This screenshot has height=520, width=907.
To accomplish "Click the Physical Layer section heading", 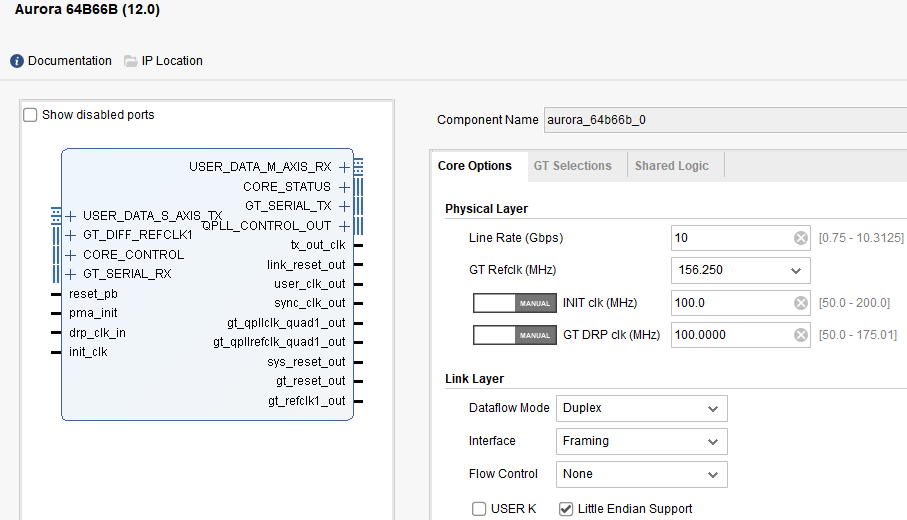I will (x=486, y=209).
